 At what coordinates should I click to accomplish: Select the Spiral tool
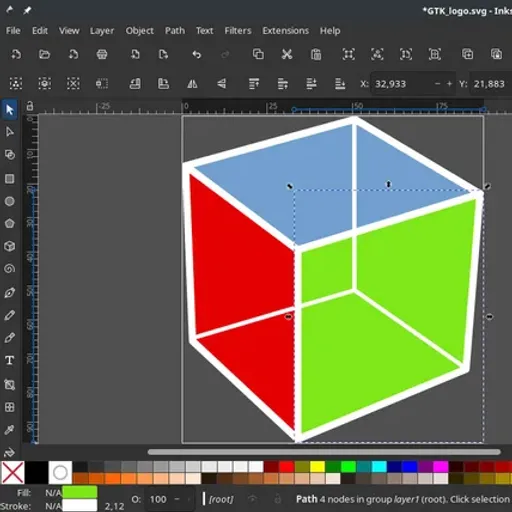coord(10,269)
